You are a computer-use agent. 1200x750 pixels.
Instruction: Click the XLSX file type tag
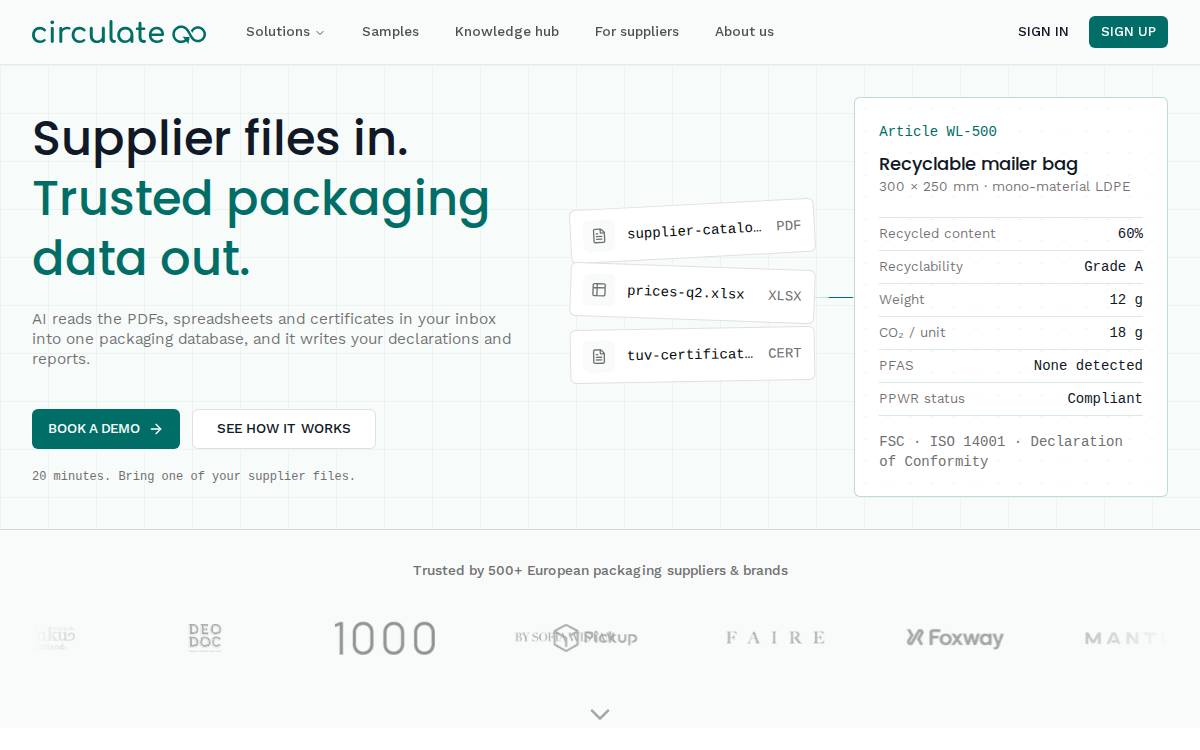pyautogui.click(x=785, y=296)
